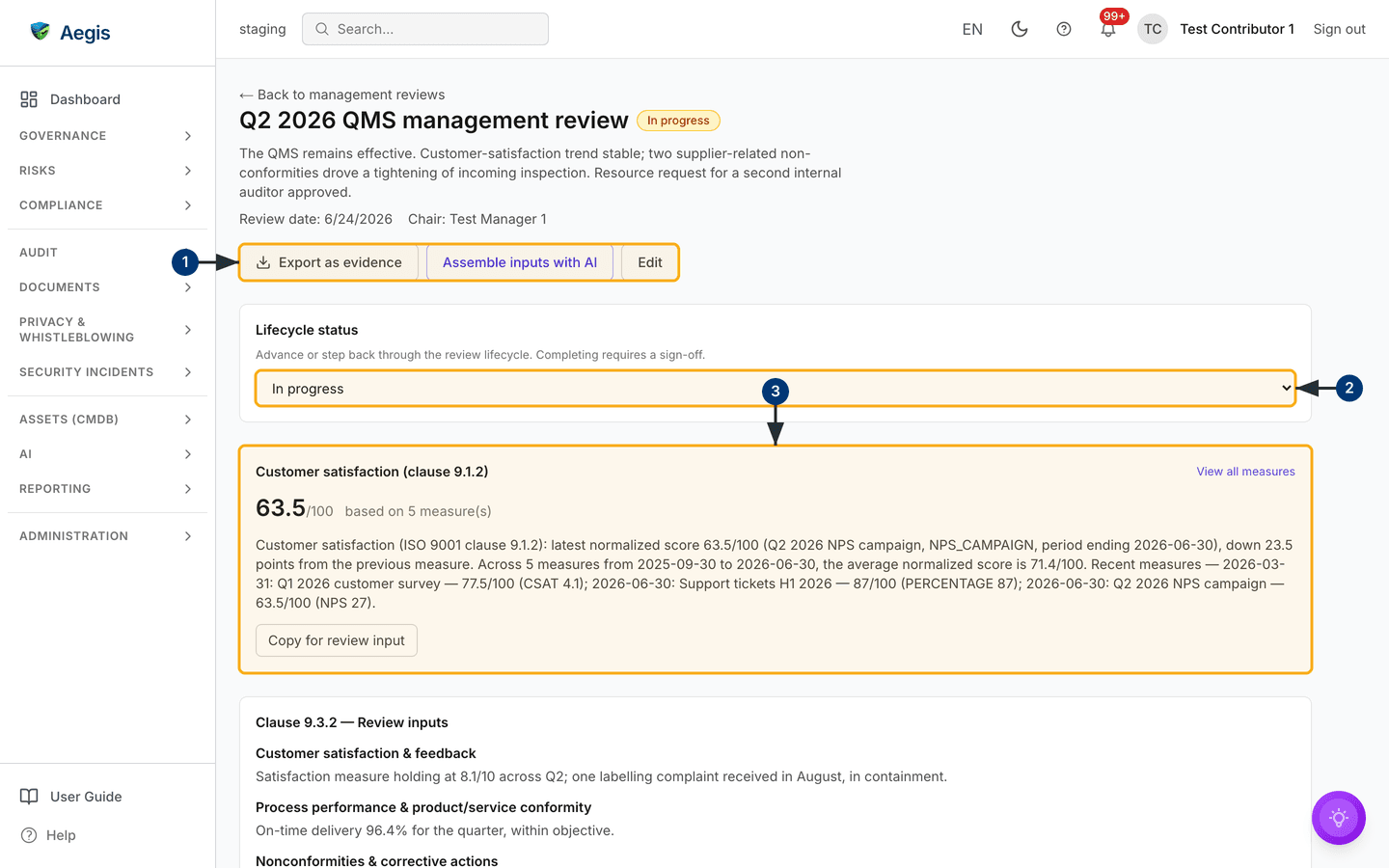Viewport: 1389px width, 868px height.
Task: Click the 63.5 satisfaction score
Action: [x=281, y=508]
